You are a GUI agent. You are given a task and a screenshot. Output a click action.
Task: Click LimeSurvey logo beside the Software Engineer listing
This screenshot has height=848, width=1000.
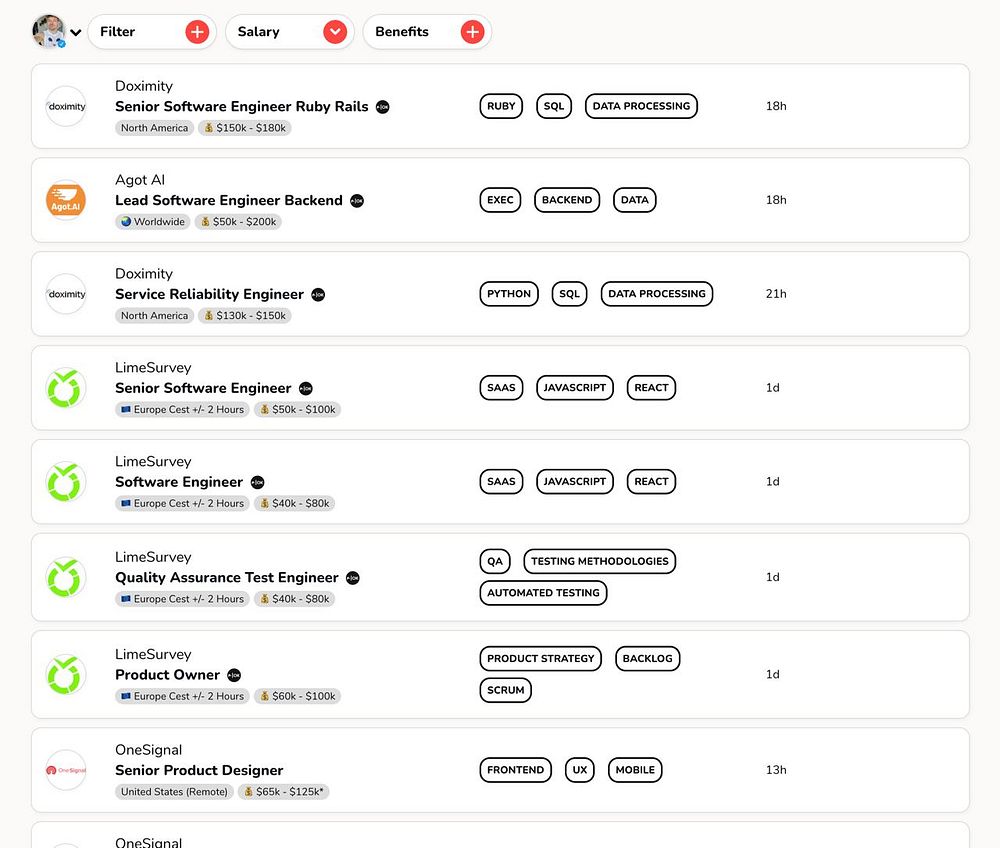click(x=66, y=481)
